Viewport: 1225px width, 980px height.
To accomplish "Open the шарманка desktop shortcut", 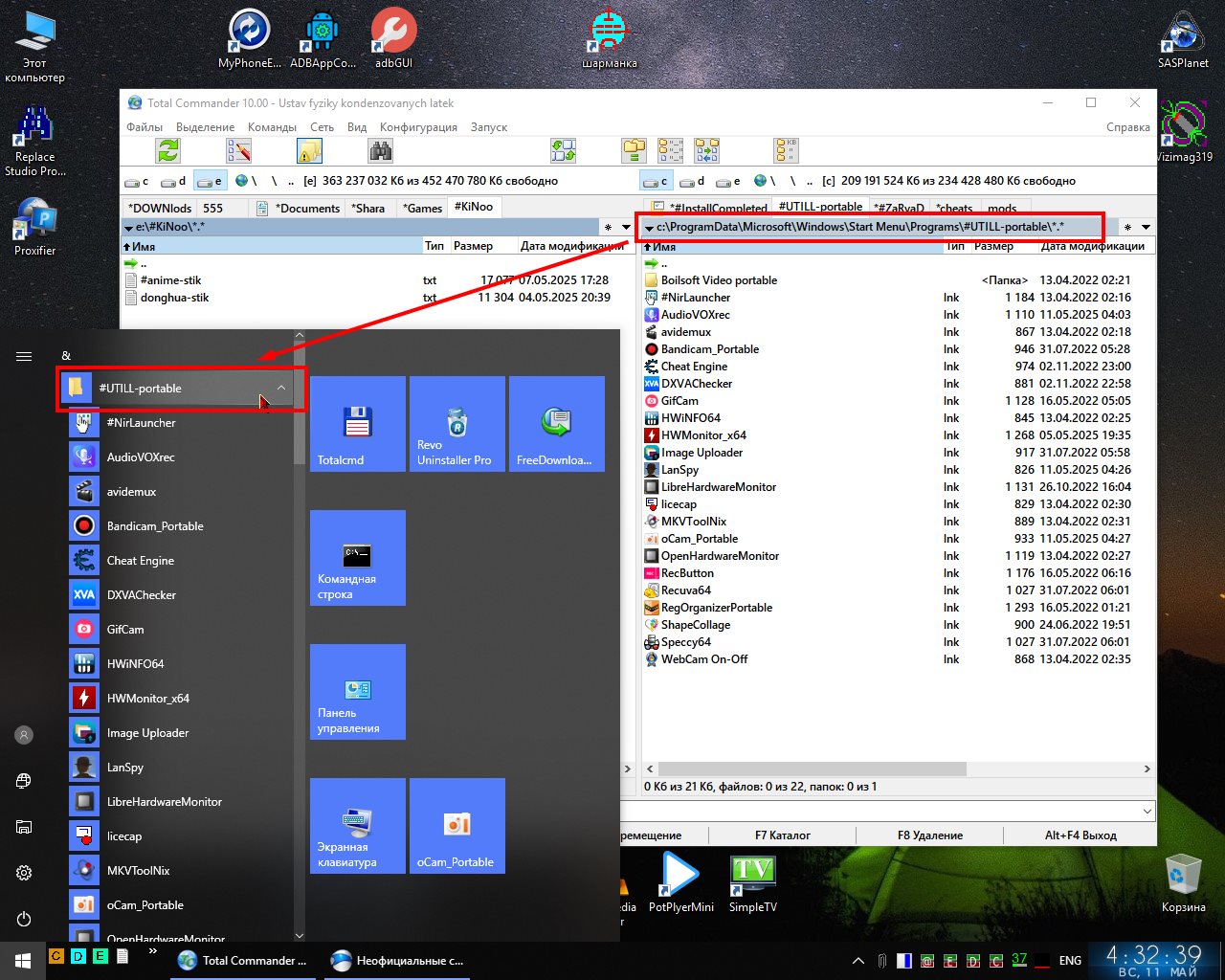I will 609,38.
